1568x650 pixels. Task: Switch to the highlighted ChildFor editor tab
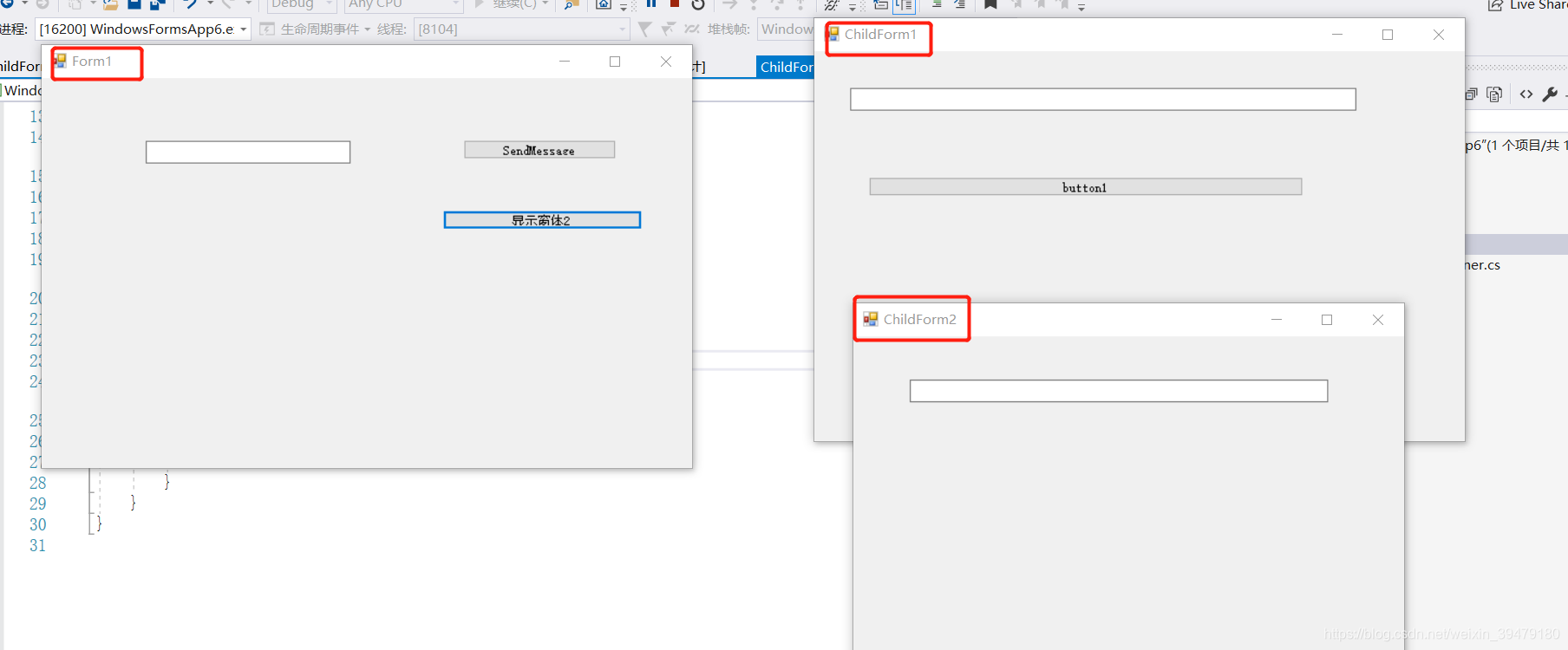click(786, 67)
